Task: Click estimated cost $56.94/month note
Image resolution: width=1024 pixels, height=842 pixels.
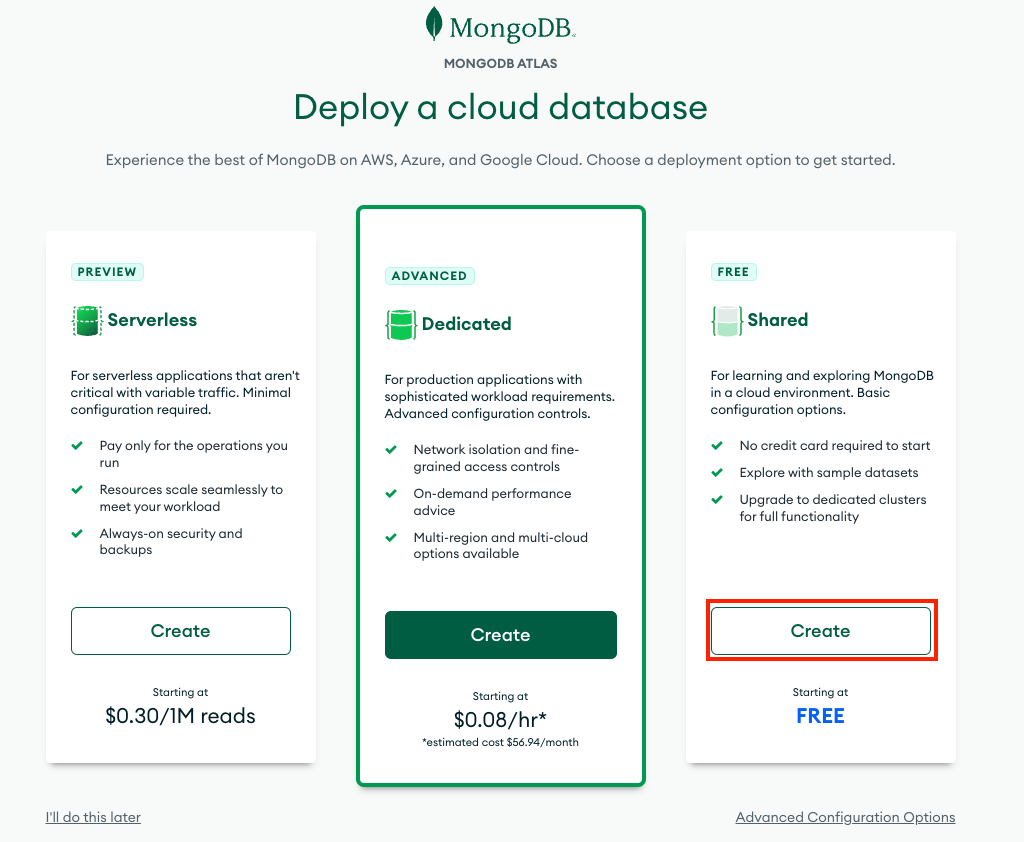Action: click(x=500, y=742)
